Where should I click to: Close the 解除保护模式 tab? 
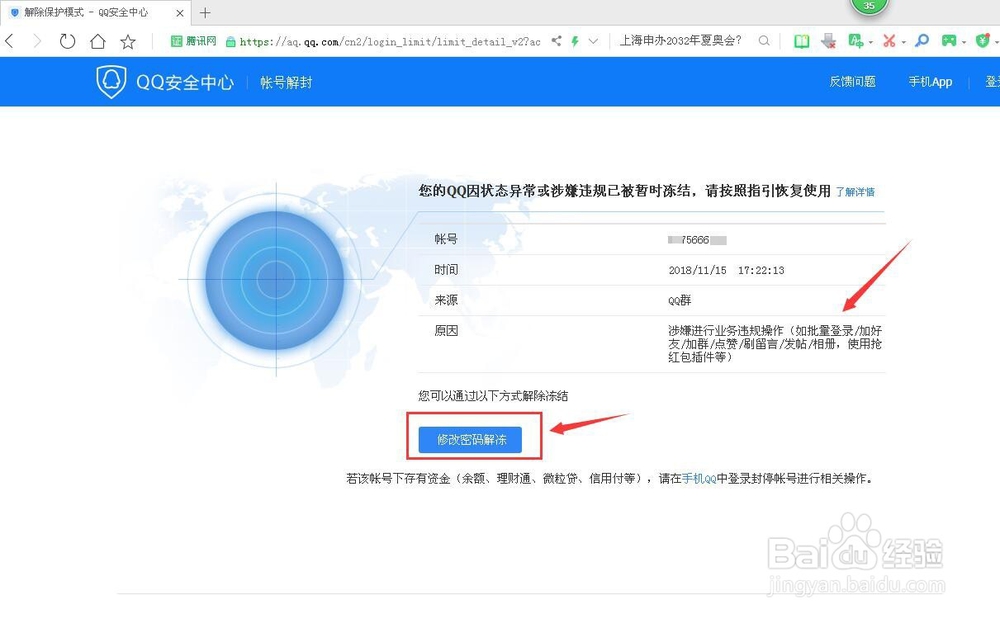pos(180,13)
